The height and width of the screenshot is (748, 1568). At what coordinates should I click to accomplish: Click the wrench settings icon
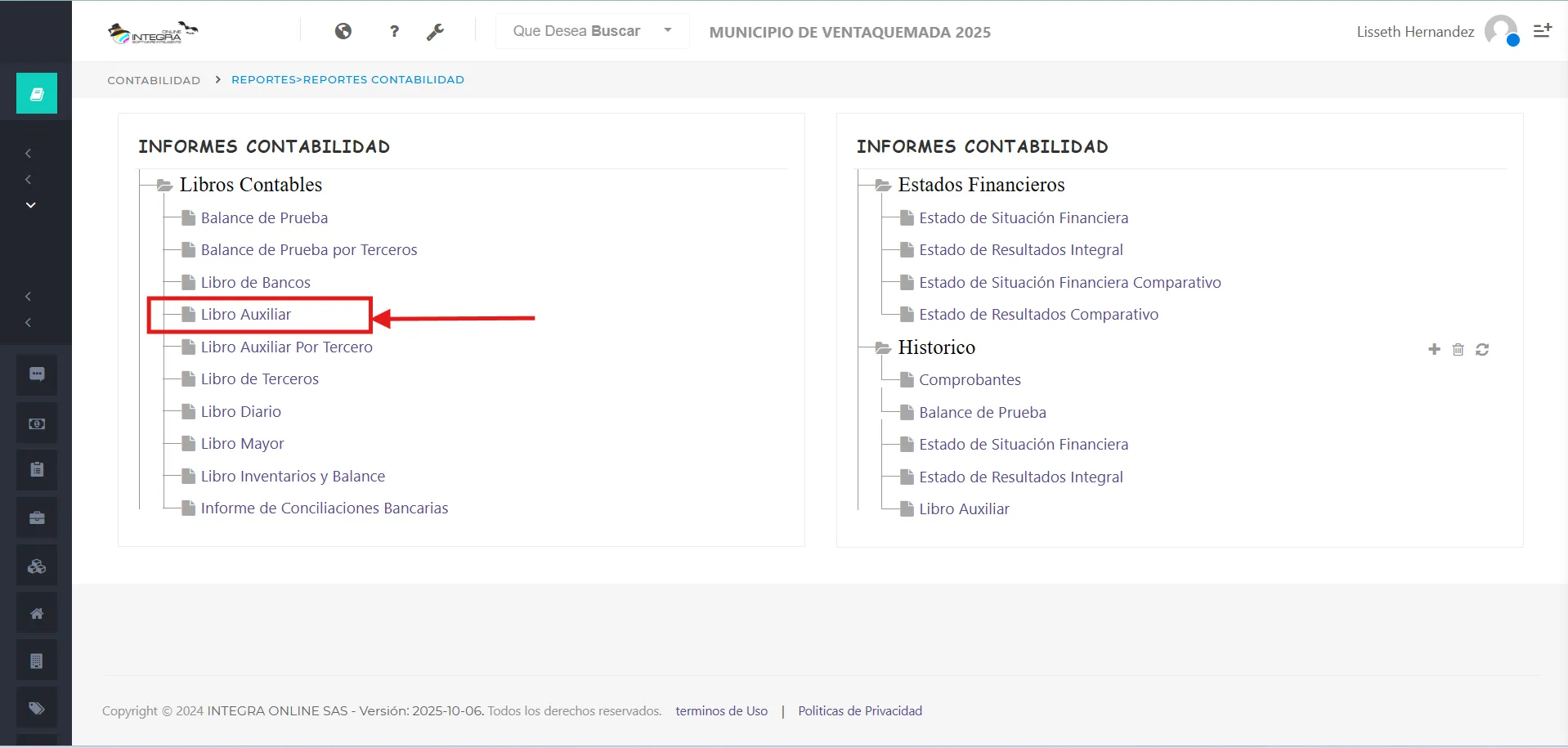point(435,32)
